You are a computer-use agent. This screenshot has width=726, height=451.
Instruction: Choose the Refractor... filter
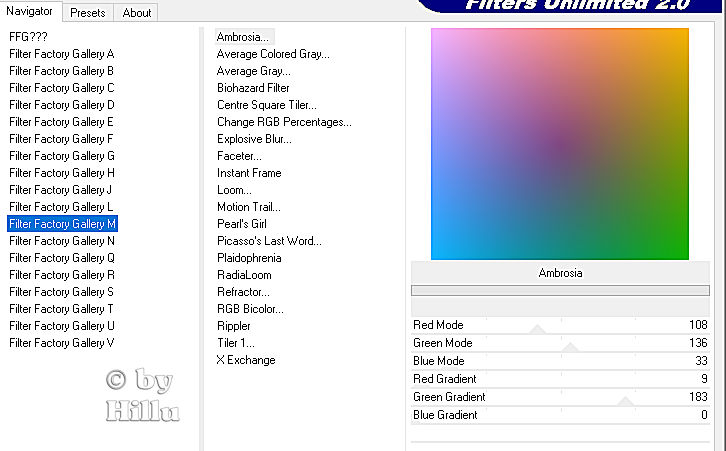coord(243,292)
